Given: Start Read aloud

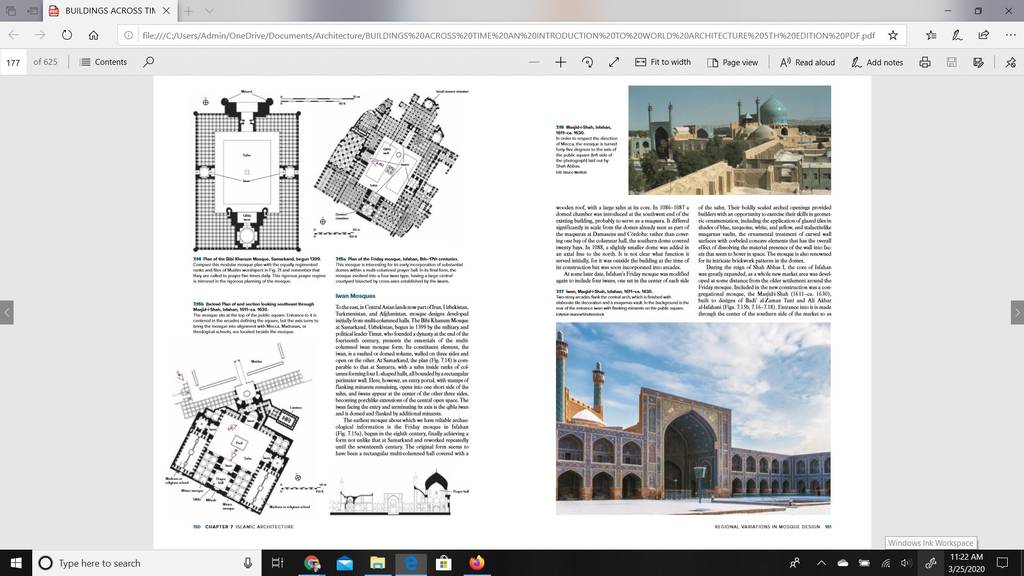Looking at the screenshot, I should click(x=807, y=62).
